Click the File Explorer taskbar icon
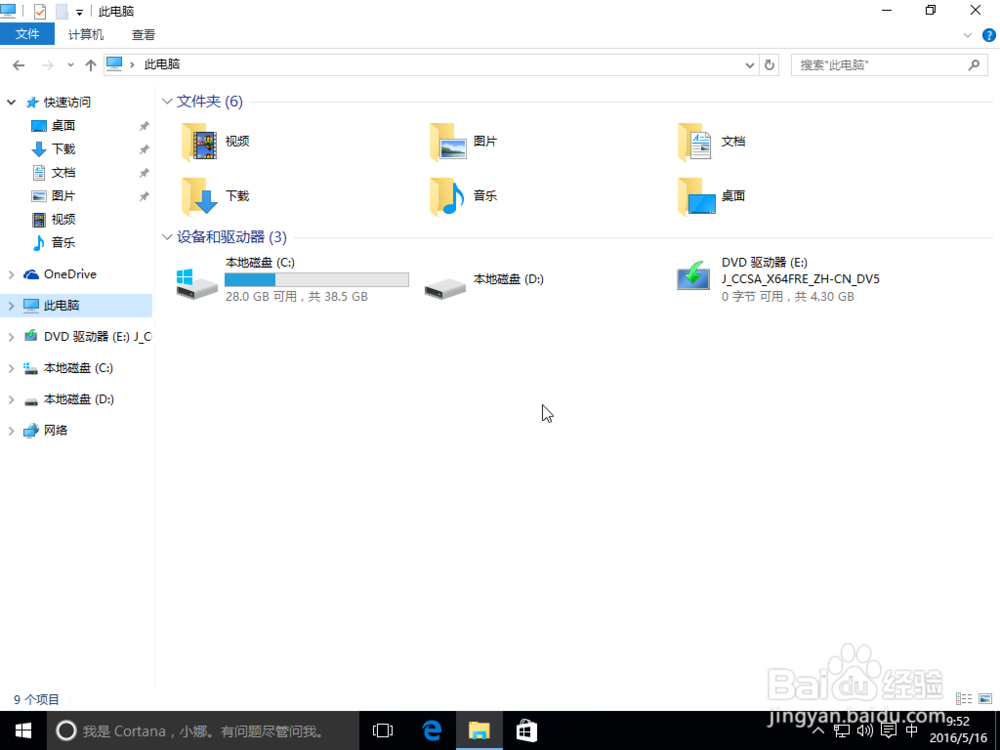This screenshot has width=1000, height=750. pyautogui.click(x=479, y=731)
